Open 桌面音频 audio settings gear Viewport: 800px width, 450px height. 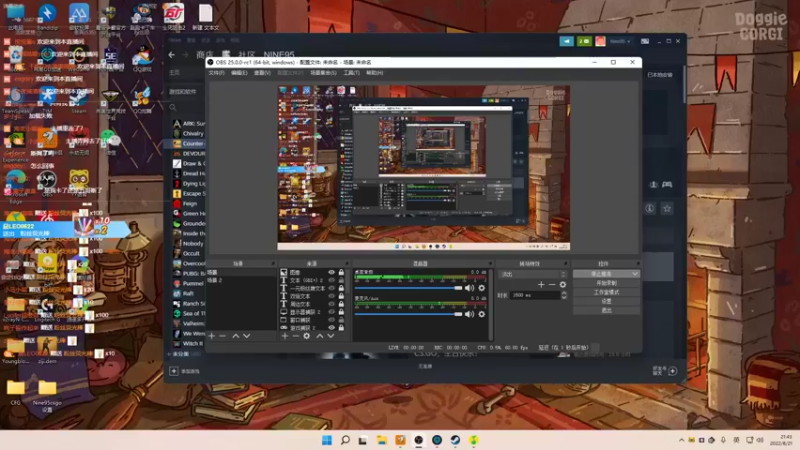coord(482,288)
